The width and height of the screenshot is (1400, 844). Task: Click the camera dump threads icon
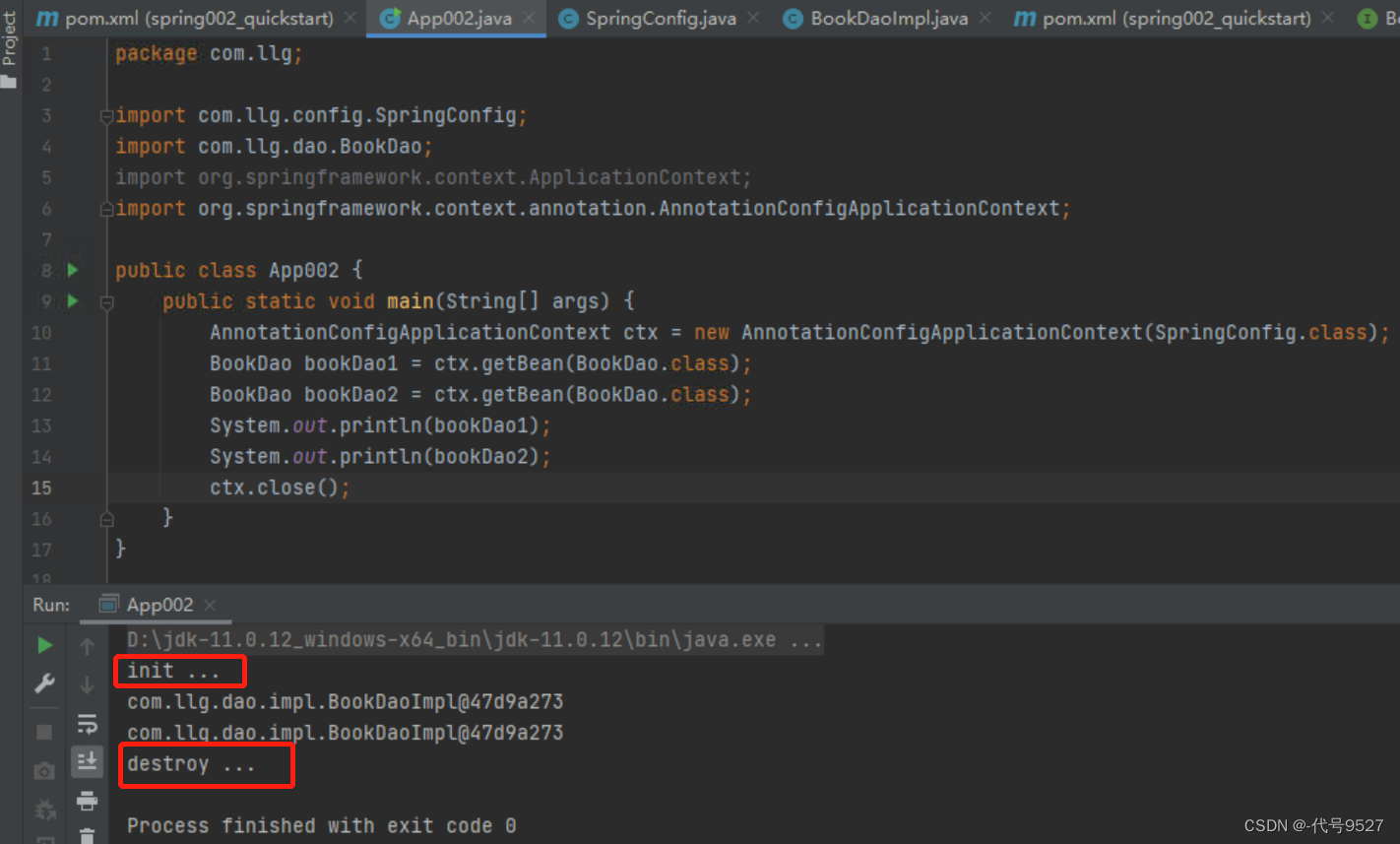[44, 771]
